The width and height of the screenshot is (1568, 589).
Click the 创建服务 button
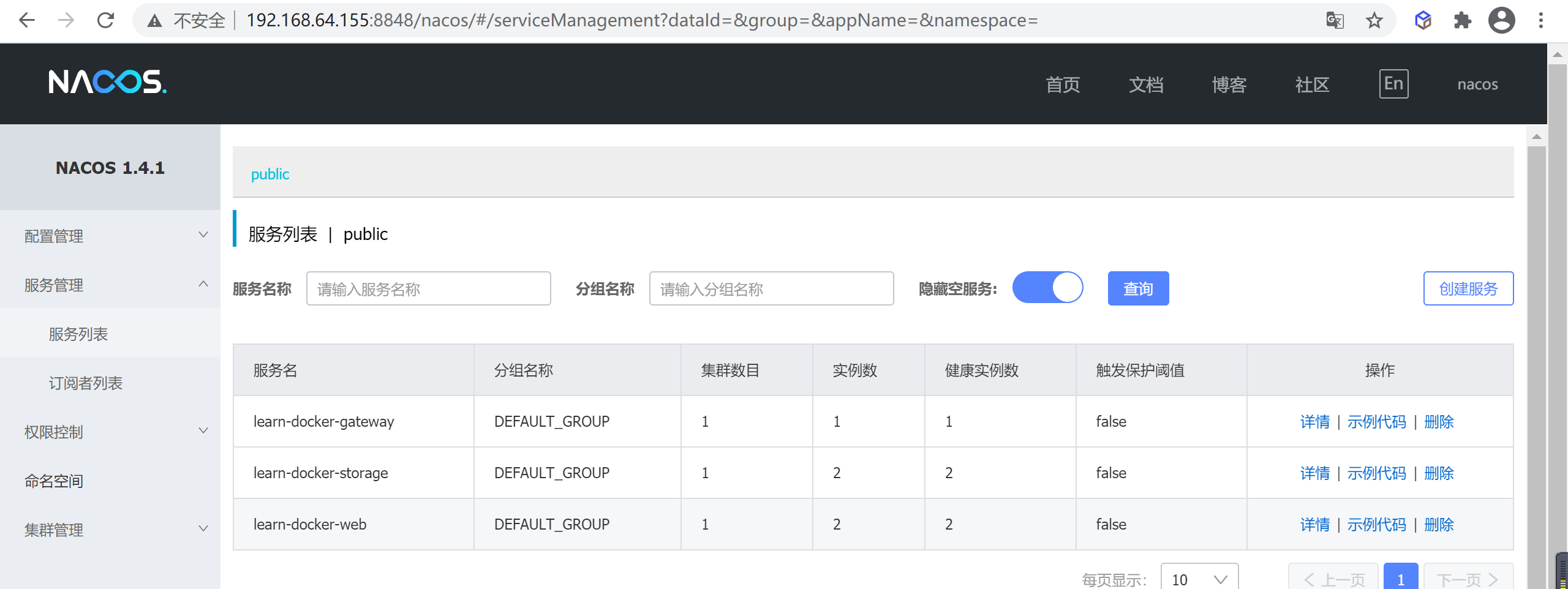pyautogui.click(x=1468, y=288)
